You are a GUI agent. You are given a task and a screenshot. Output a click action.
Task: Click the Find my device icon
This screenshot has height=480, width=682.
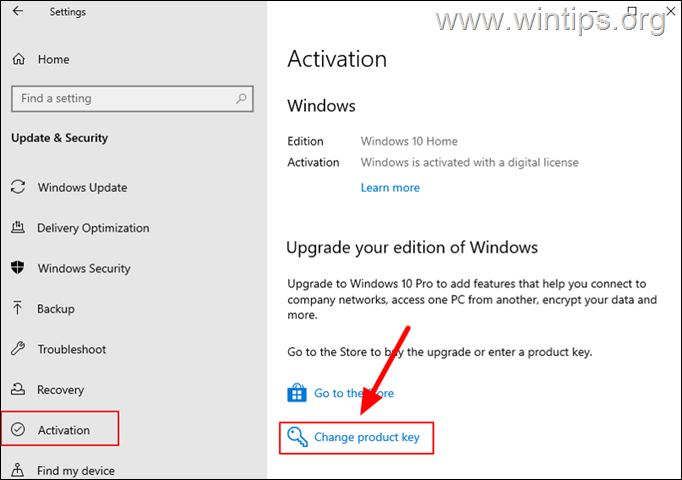17,470
